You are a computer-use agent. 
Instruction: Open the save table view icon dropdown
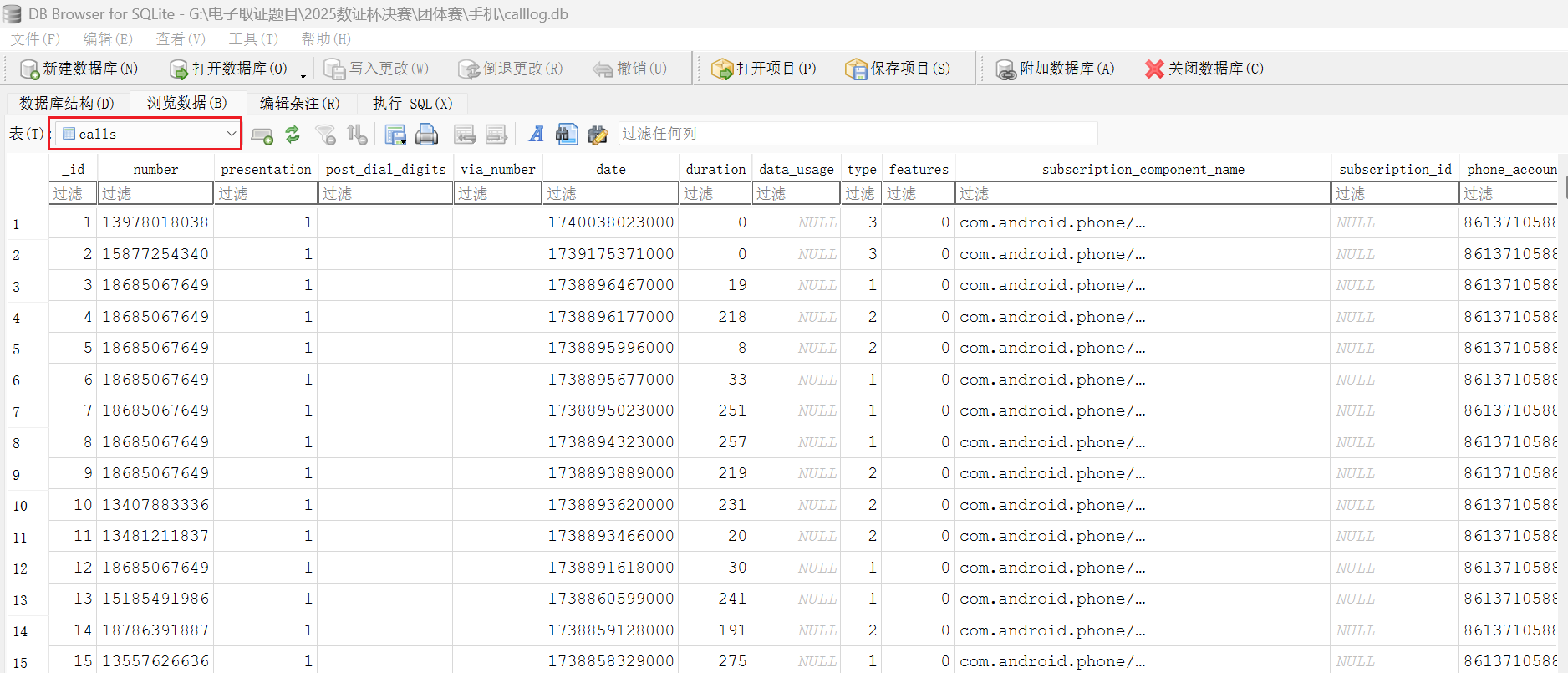tap(395, 134)
